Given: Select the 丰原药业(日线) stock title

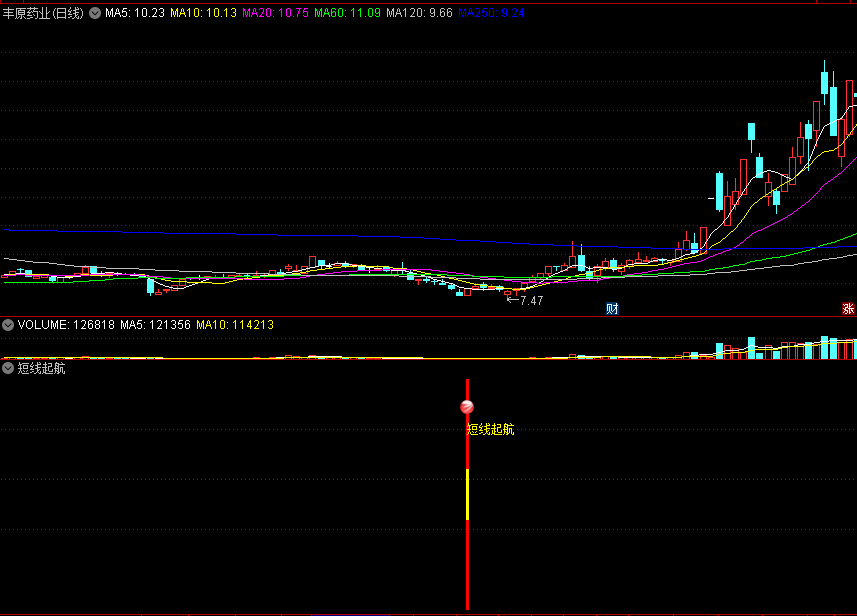Looking at the screenshot, I should 43,13.
